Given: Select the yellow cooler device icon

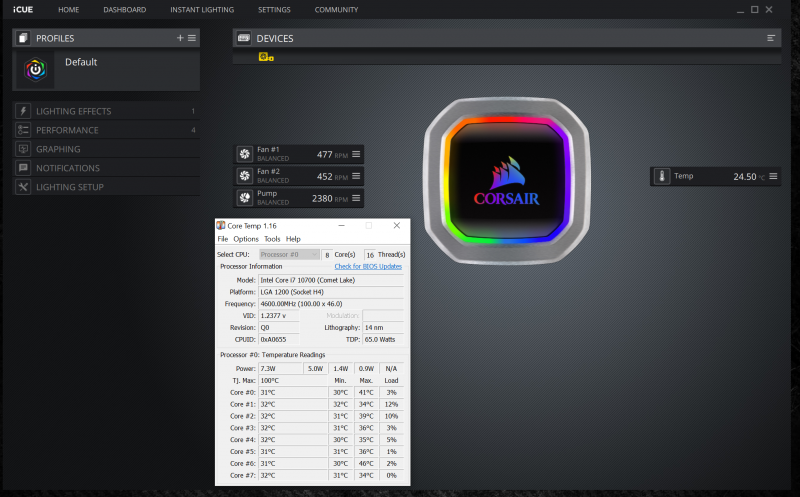Looking at the screenshot, I should (x=265, y=57).
